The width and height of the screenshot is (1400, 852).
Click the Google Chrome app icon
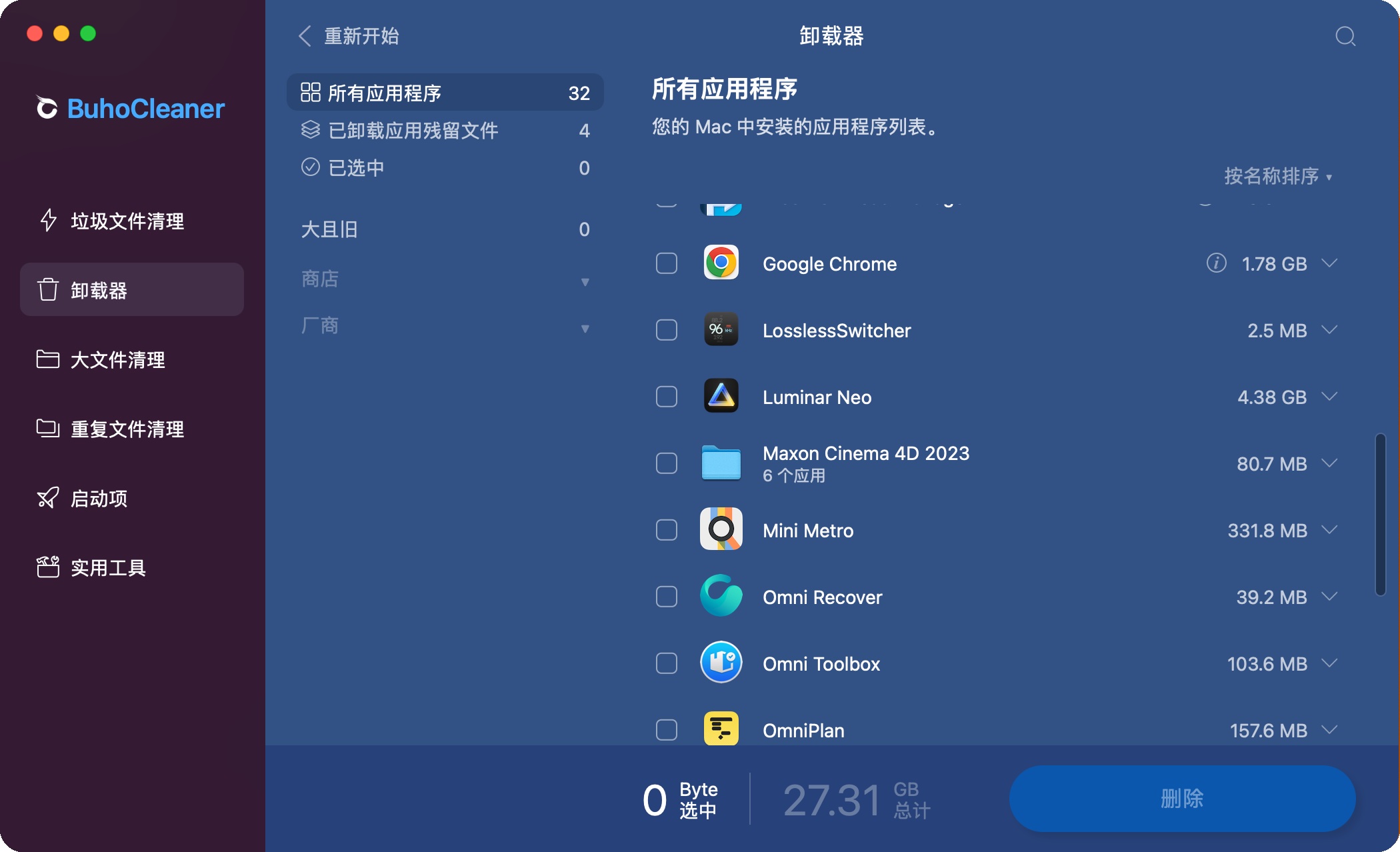pos(721,263)
